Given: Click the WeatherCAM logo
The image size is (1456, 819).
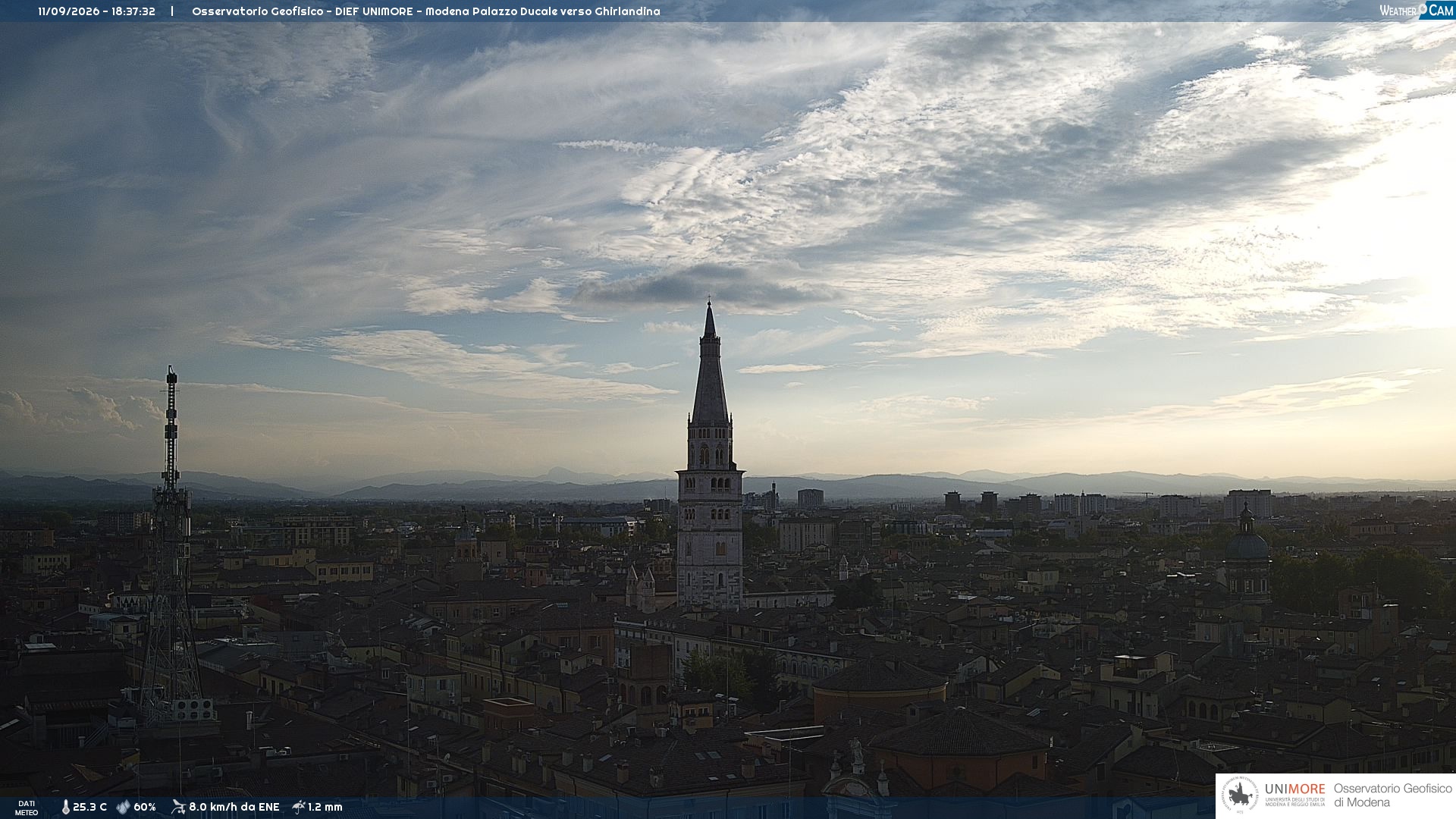Looking at the screenshot, I should [x=1416, y=11].
